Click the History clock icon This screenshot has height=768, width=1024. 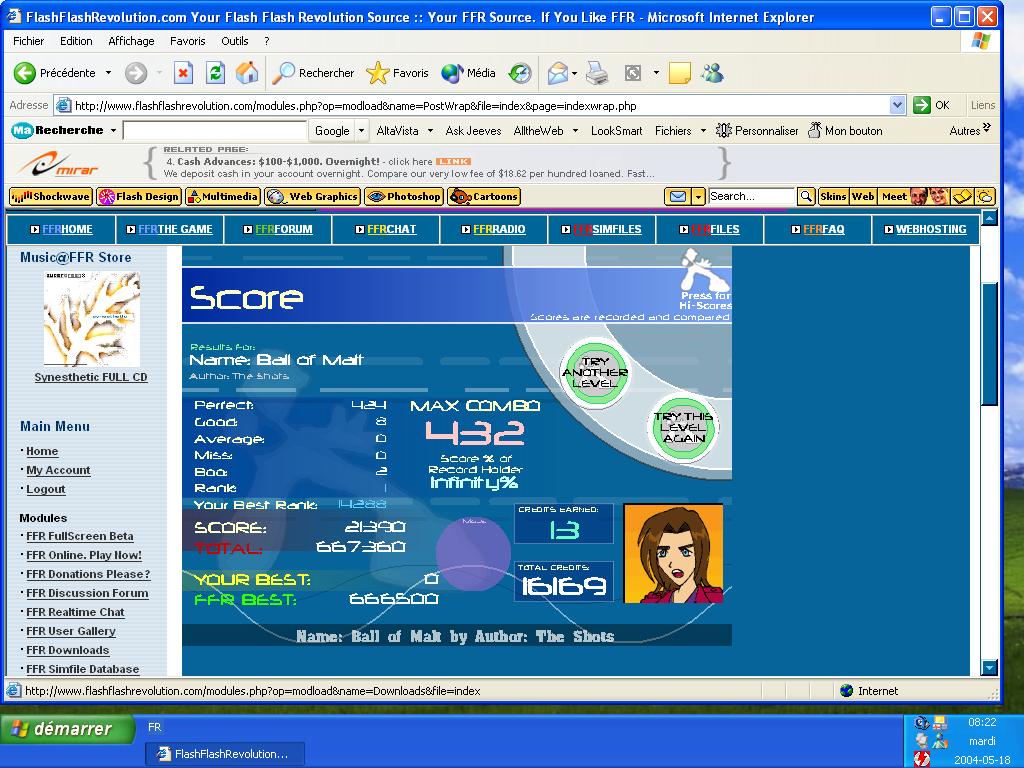[520, 73]
